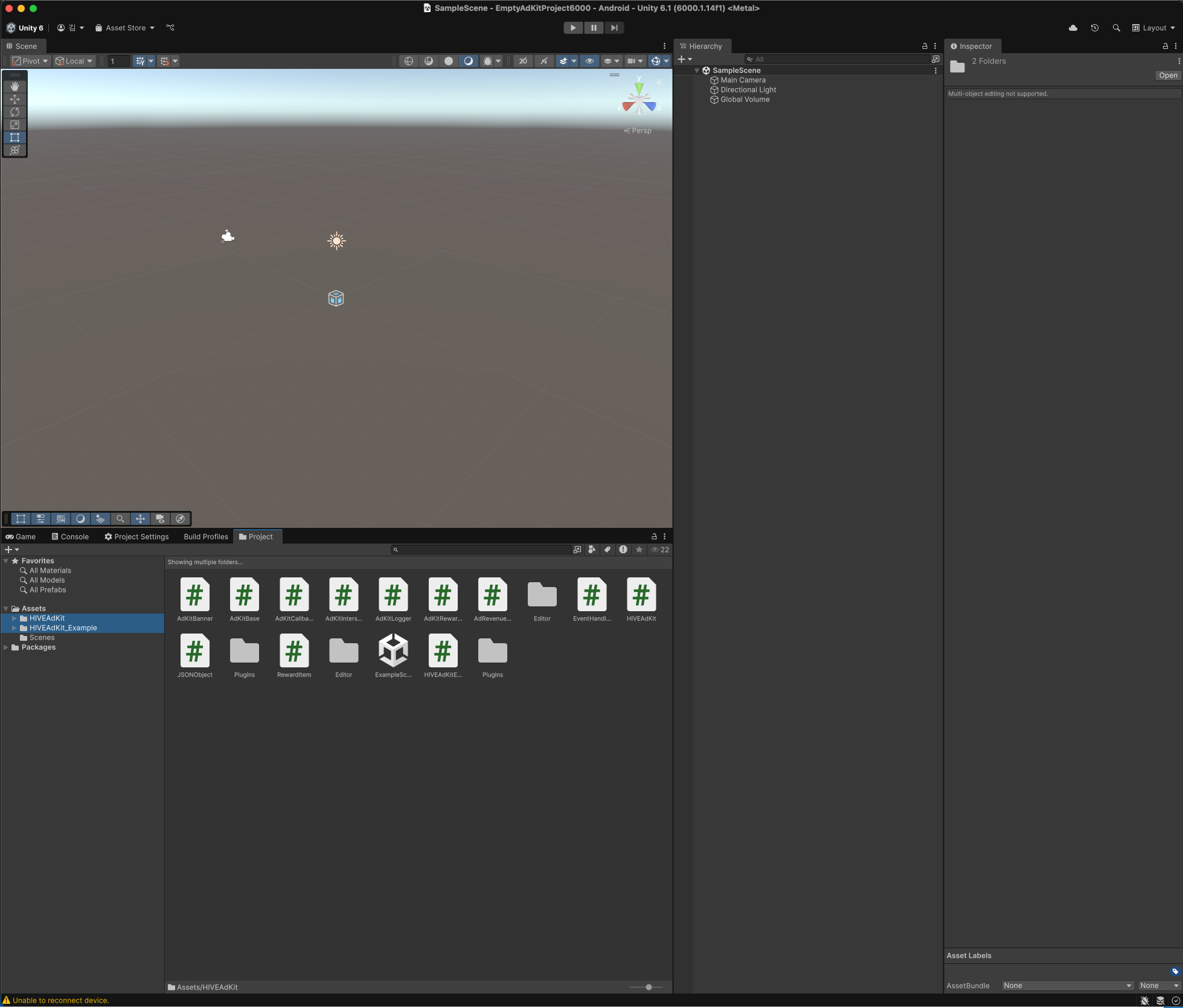Expand the HIVEAdKit_Example folder
The width and height of the screenshot is (1183, 1008).
(x=14, y=628)
